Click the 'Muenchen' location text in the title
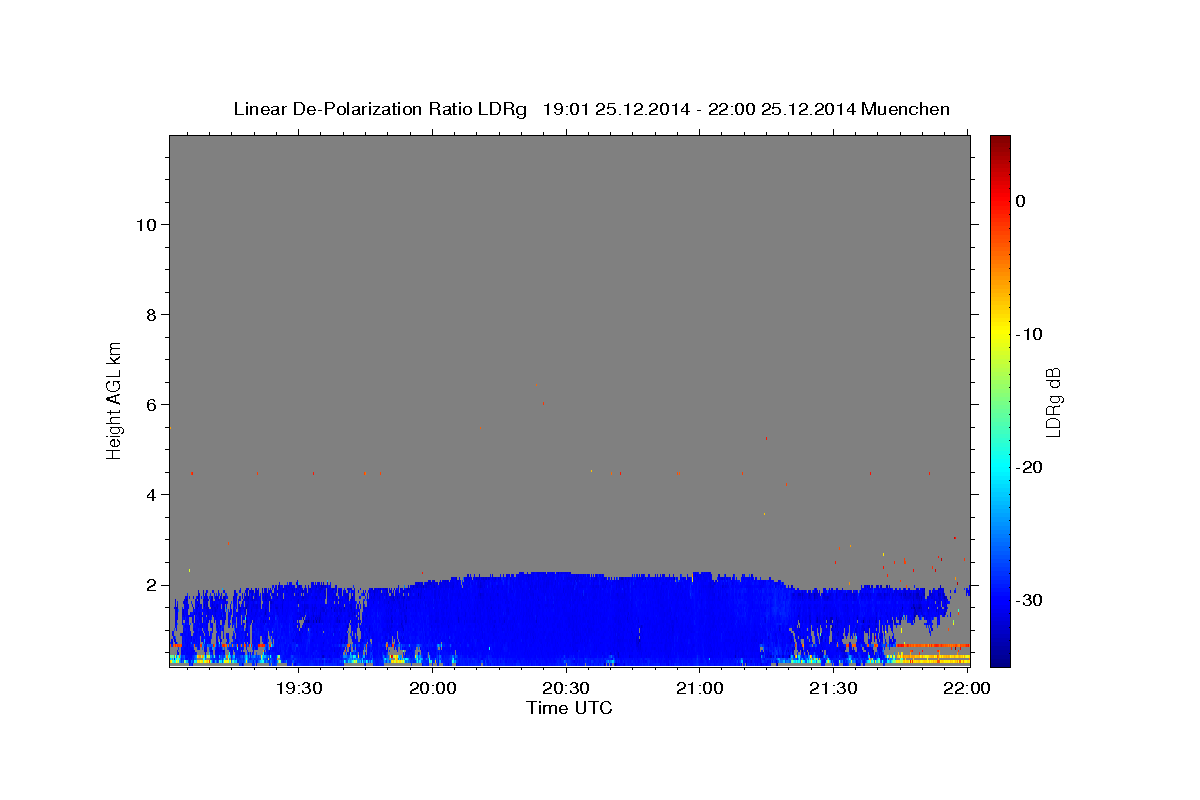The height and width of the screenshot is (800, 1200). point(906,109)
